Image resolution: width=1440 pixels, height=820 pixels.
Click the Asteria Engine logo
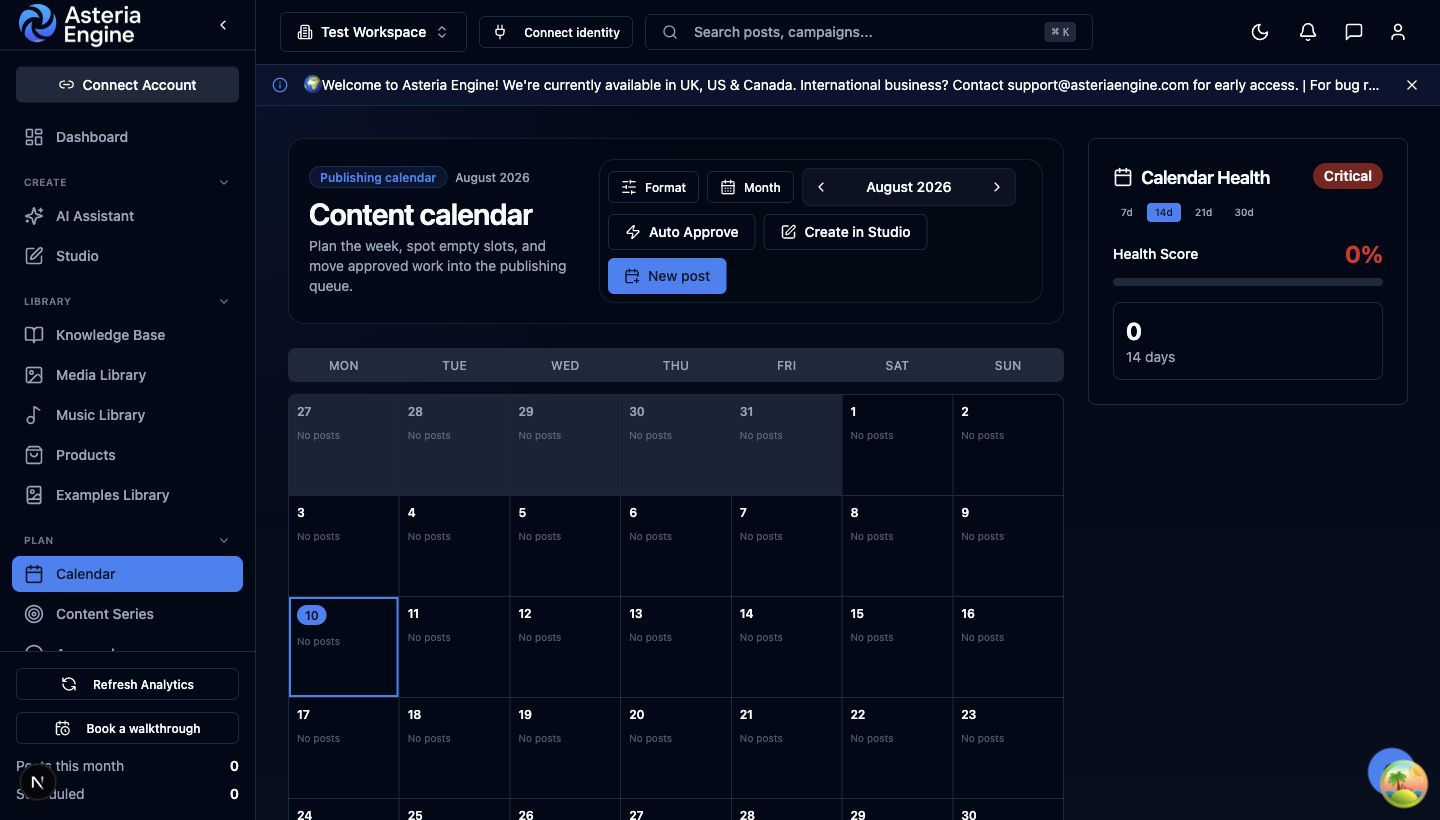point(80,25)
